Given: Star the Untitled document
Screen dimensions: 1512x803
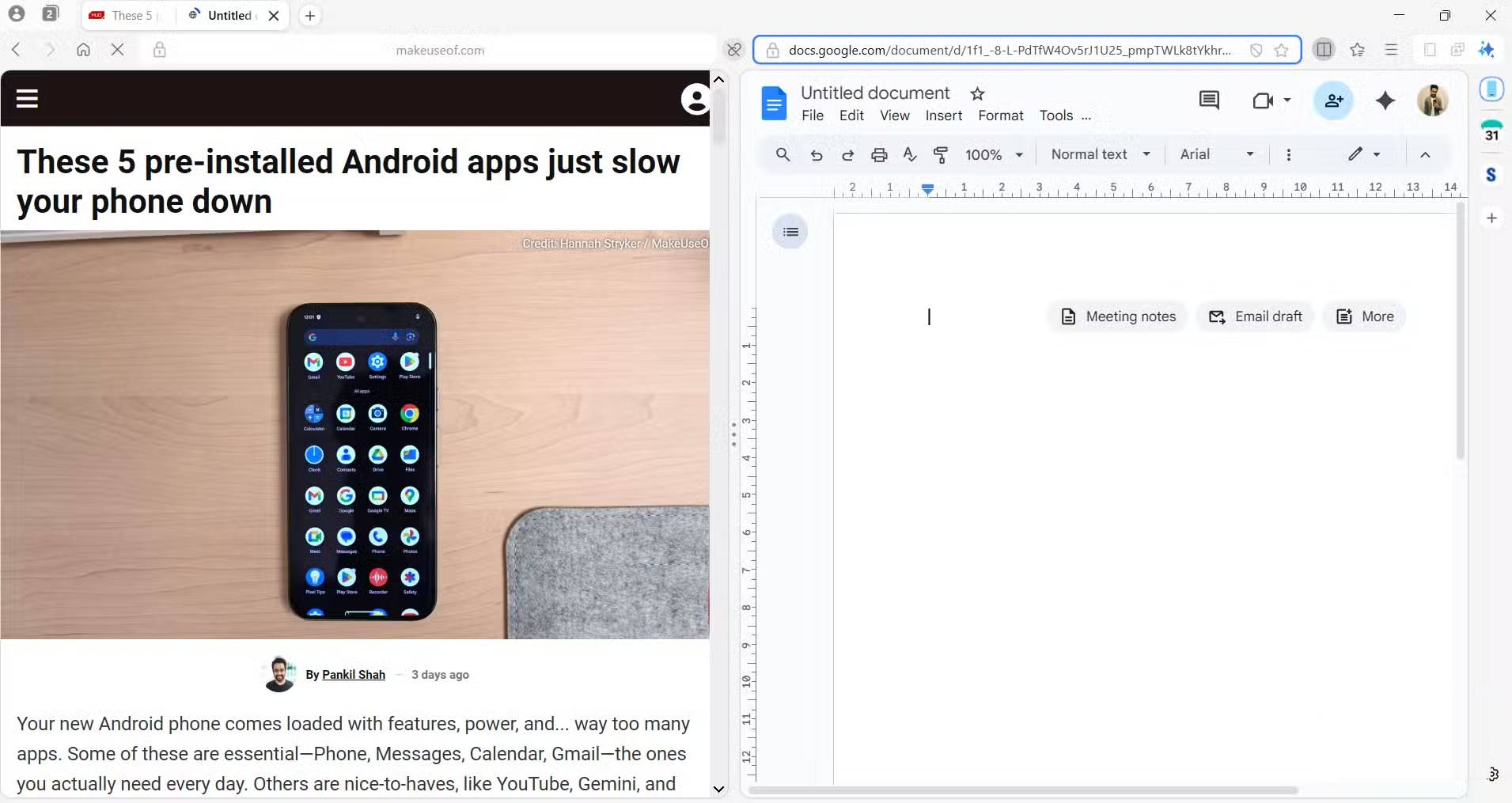Looking at the screenshot, I should point(977,93).
